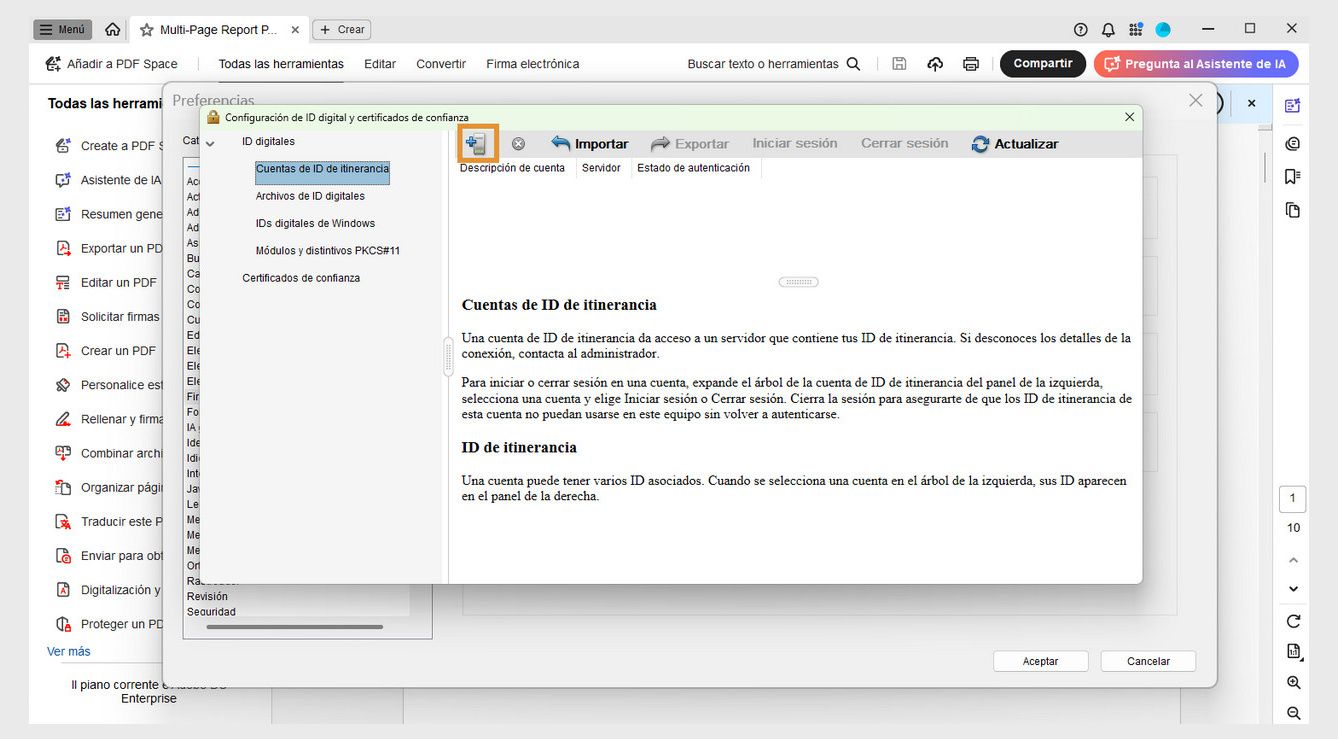Open the Combinar archivos tool icon

point(62,452)
